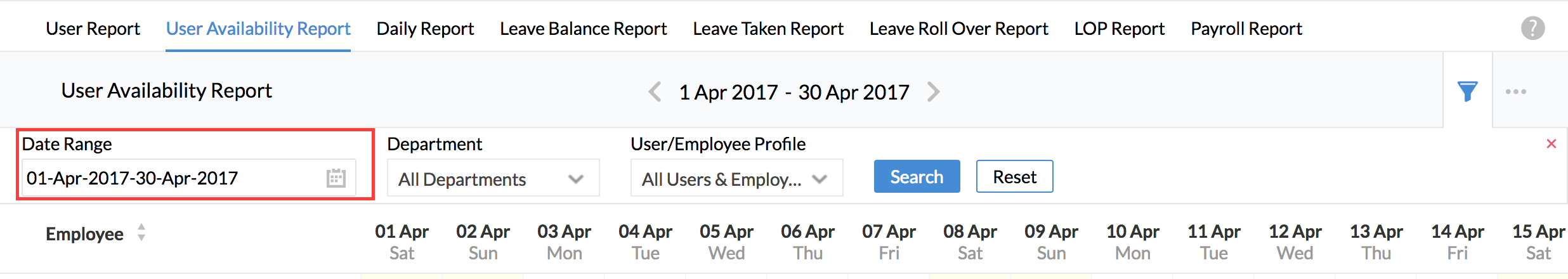Image resolution: width=1568 pixels, height=279 pixels.
Task: Go to next month with right arrow
Action: [933, 92]
